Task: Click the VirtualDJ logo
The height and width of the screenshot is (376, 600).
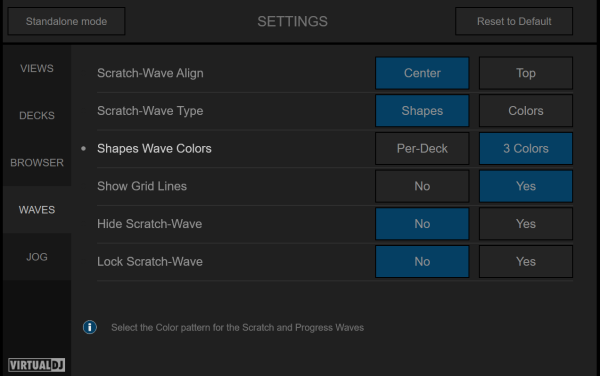Action: pyautogui.click(x=36, y=365)
